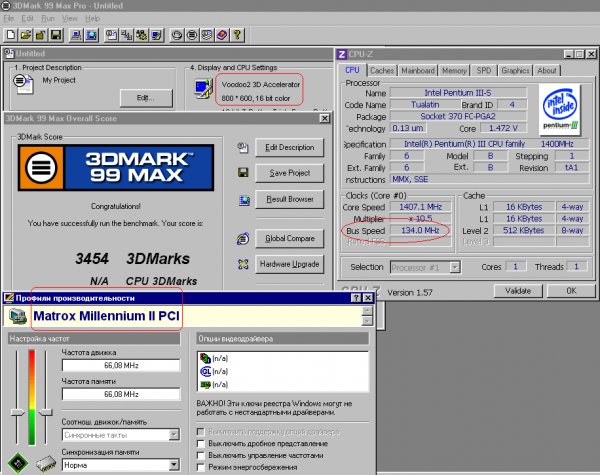Click the looping arrow toolbar icon
Viewport: 600px width, 475px height.
176,35
